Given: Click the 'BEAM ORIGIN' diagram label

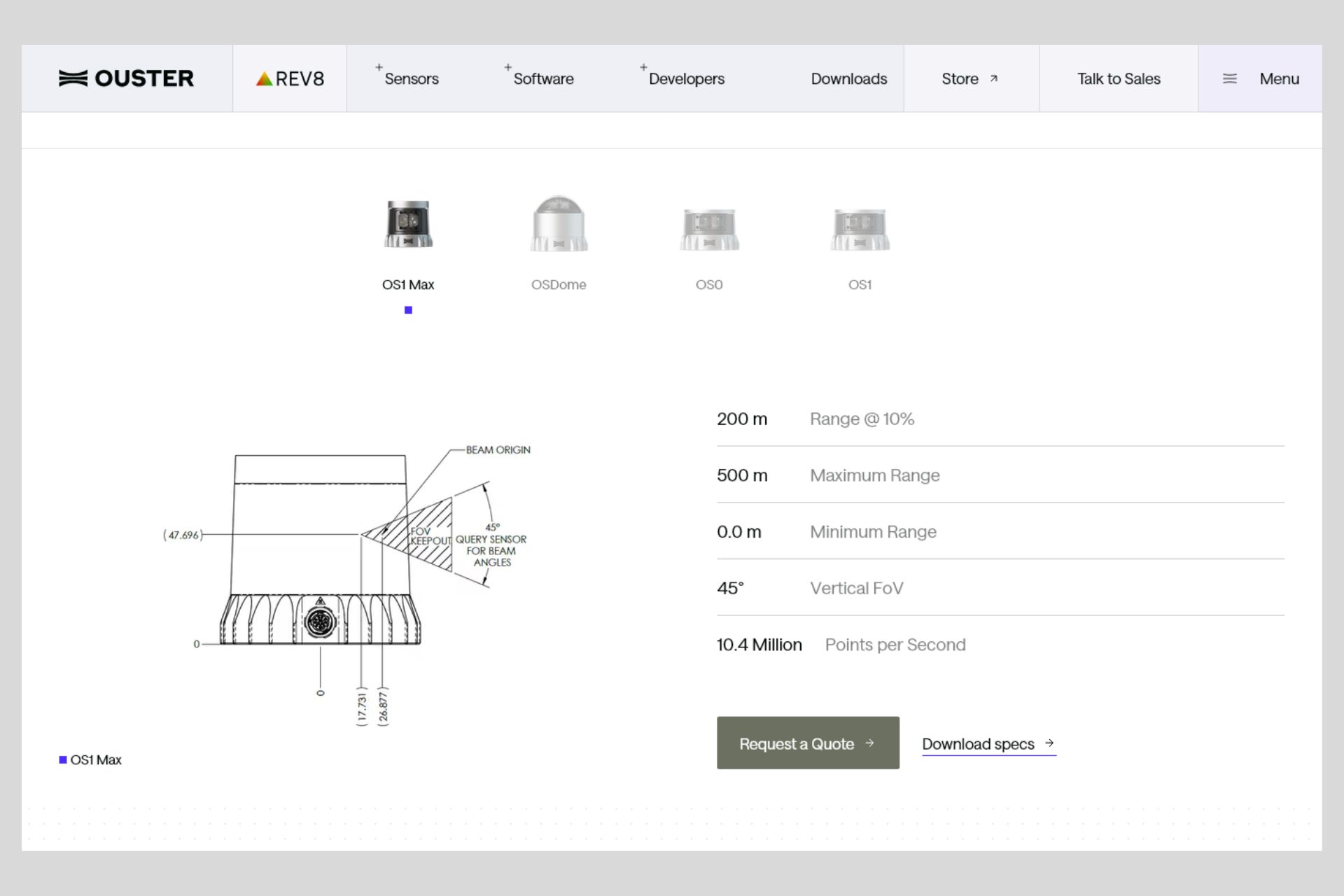Looking at the screenshot, I should (x=498, y=450).
